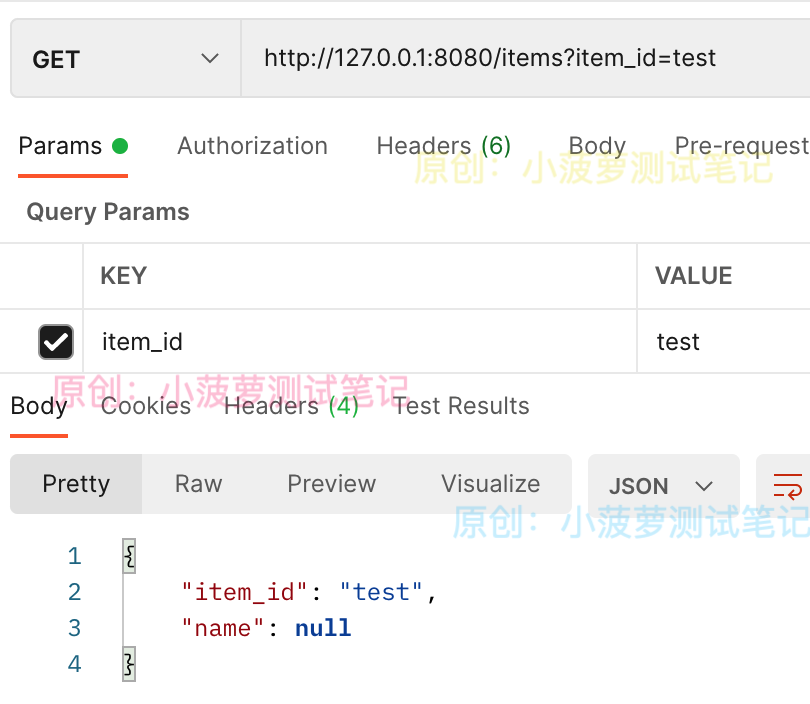Switch to the Params tab
810x704 pixels.
pyautogui.click(x=73, y=146)
